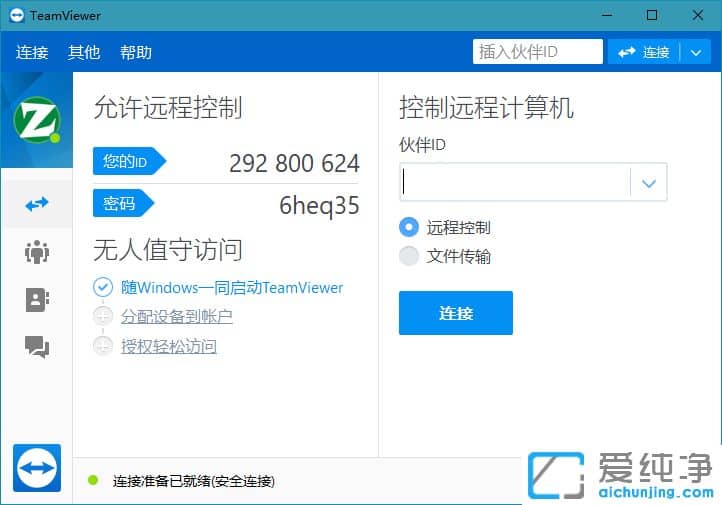
Task: Click the password value 6heq35
Action: point(319,206)
